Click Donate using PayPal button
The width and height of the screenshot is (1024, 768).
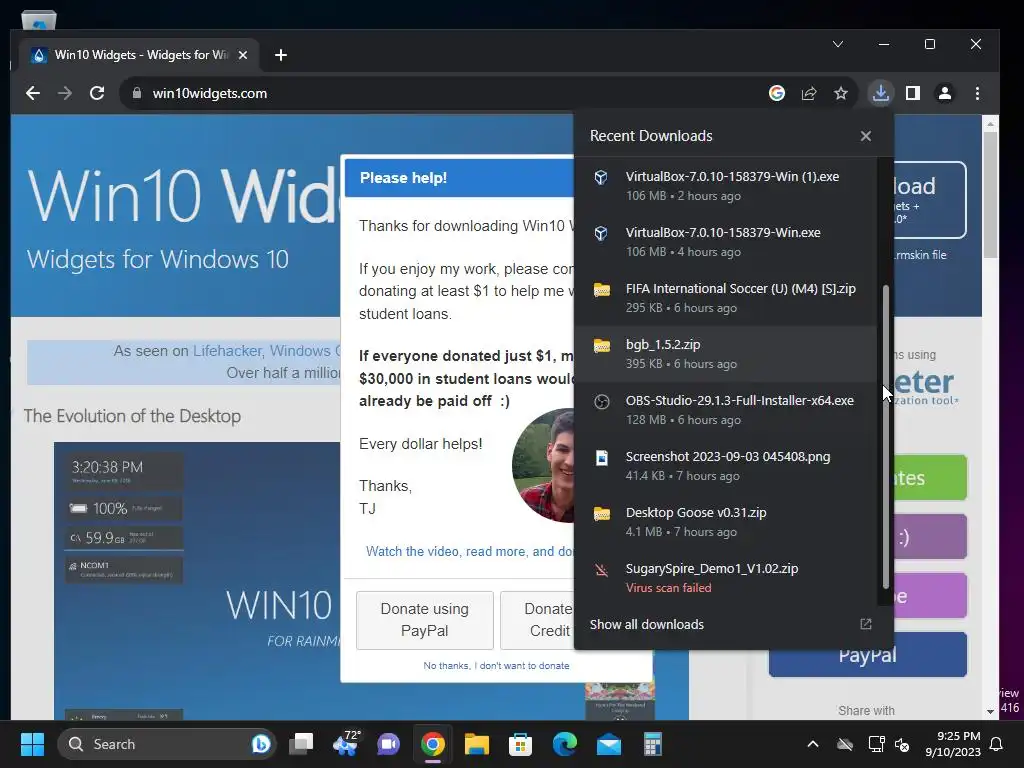(424, 620)
